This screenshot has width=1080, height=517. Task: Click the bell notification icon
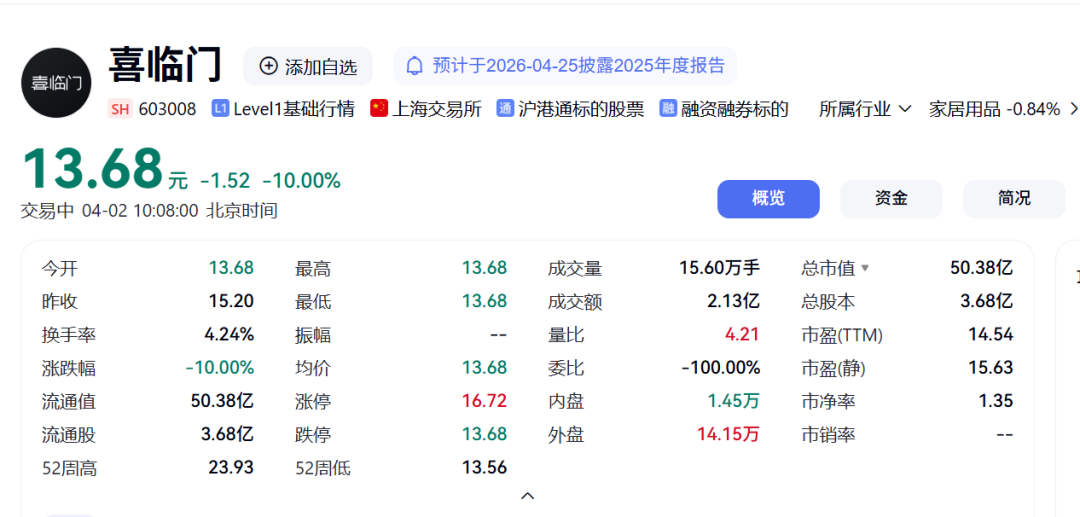[x=414, y=66]
